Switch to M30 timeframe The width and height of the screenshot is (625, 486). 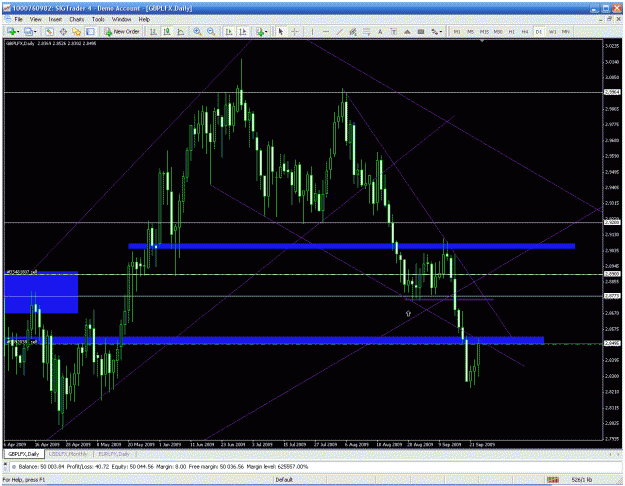[x=498, y=31]
